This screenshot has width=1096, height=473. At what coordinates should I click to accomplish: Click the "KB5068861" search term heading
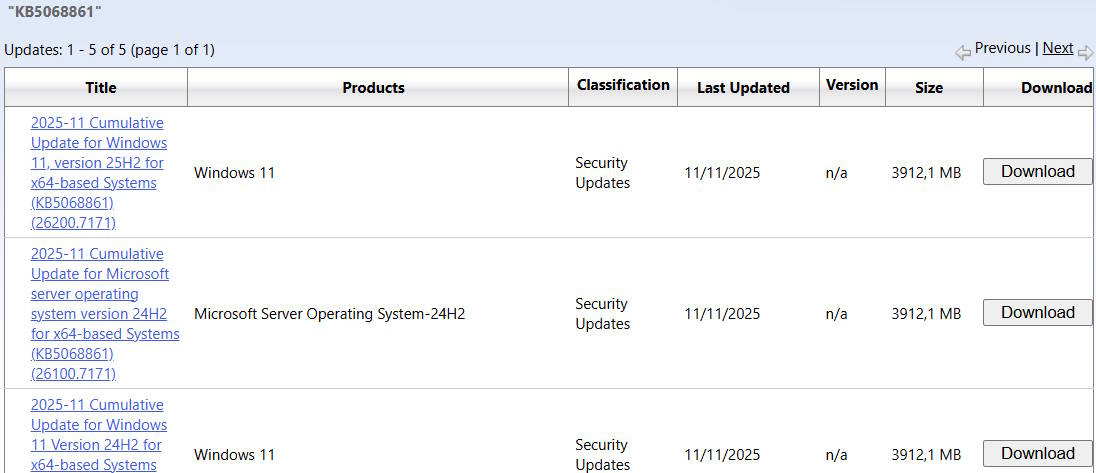[x=54, y=12]
